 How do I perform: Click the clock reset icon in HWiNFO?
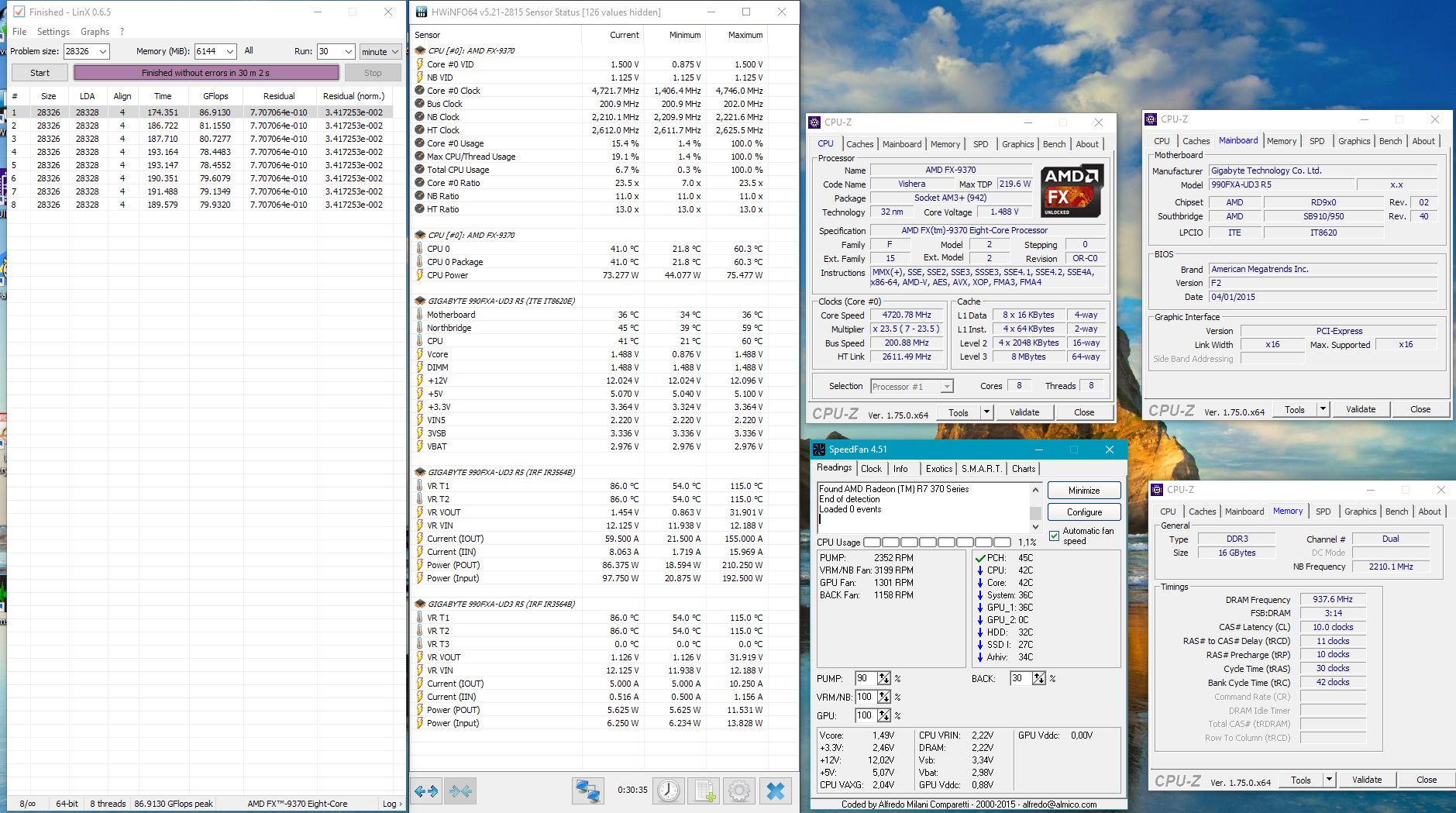pyautogui.click(x=668, y=791)
